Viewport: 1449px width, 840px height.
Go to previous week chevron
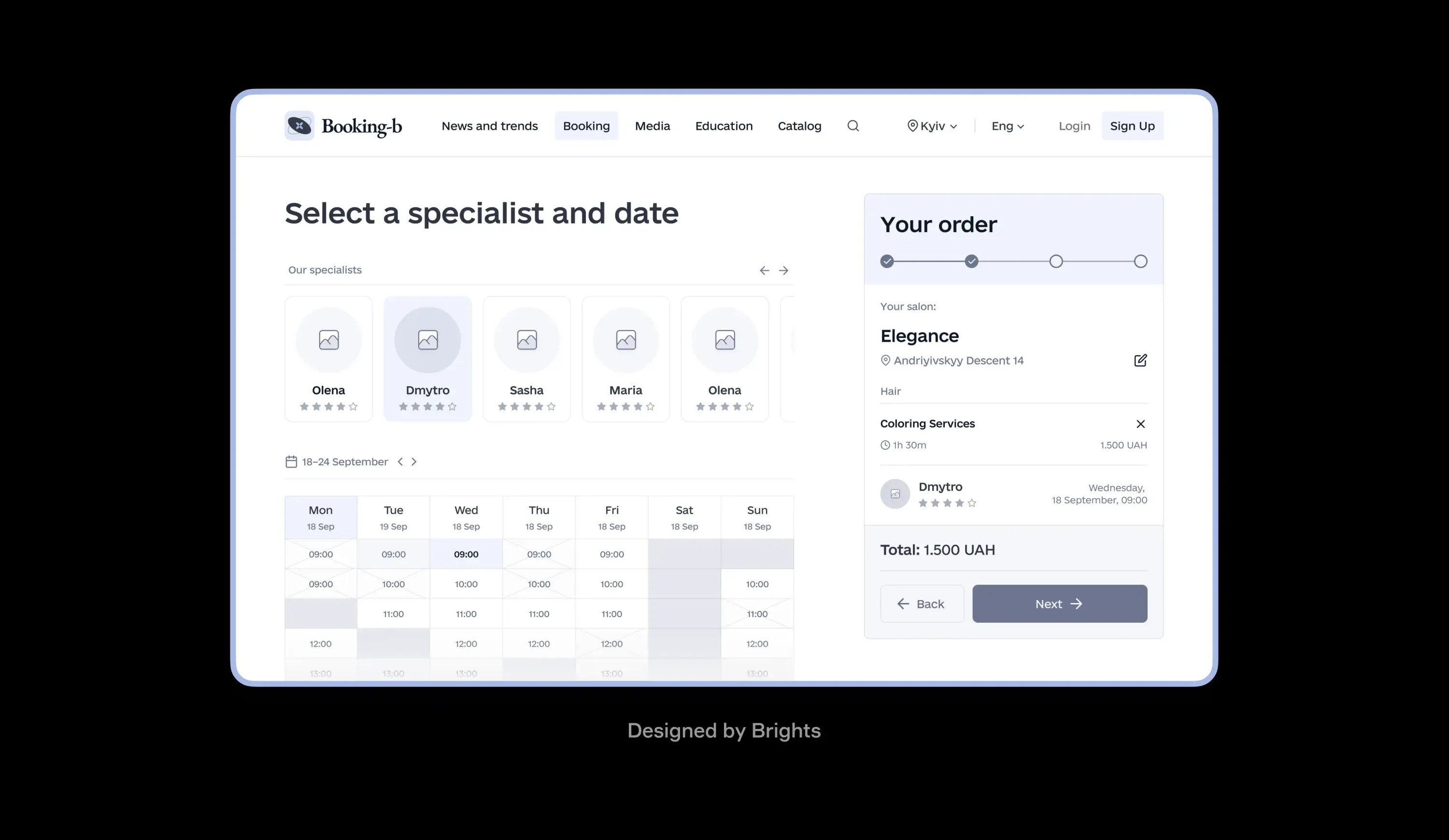(x=400, y=462)
